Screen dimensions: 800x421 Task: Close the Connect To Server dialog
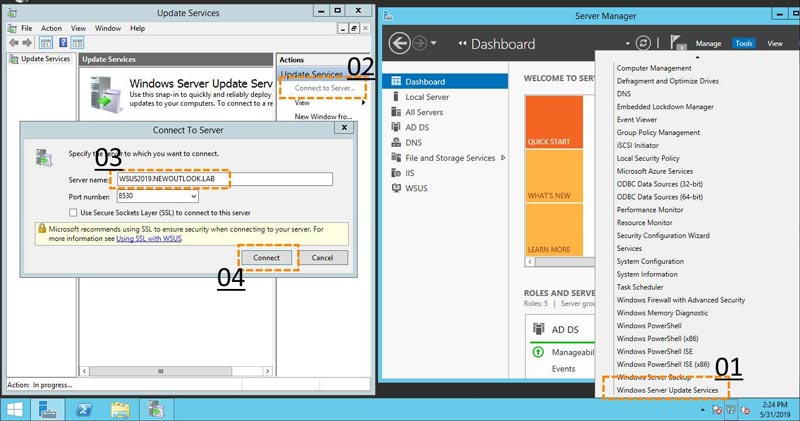344,128
